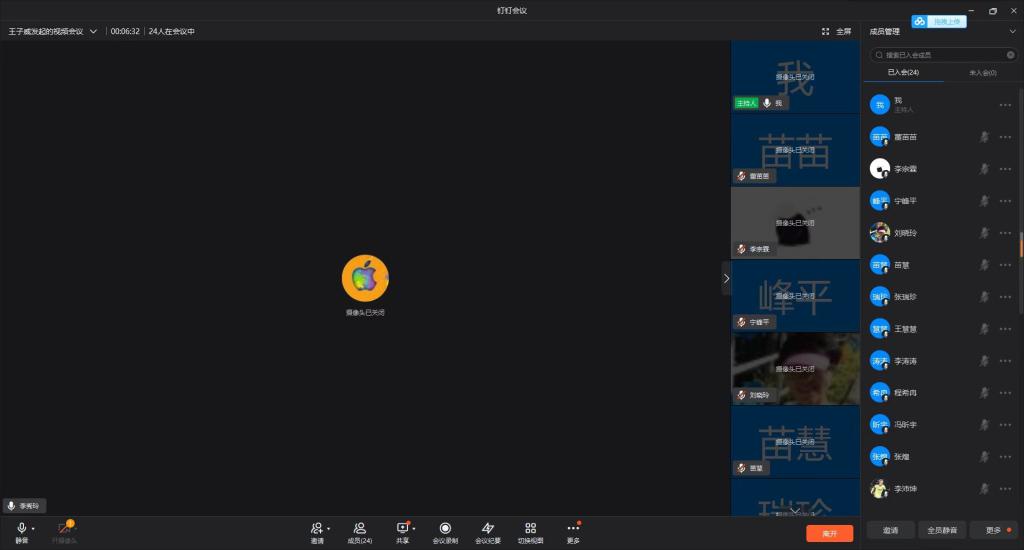The width and height of the screenshot is (1024, 550).
Task: Click the 24人在会议中 participant count text
Action: click(171, 31)
